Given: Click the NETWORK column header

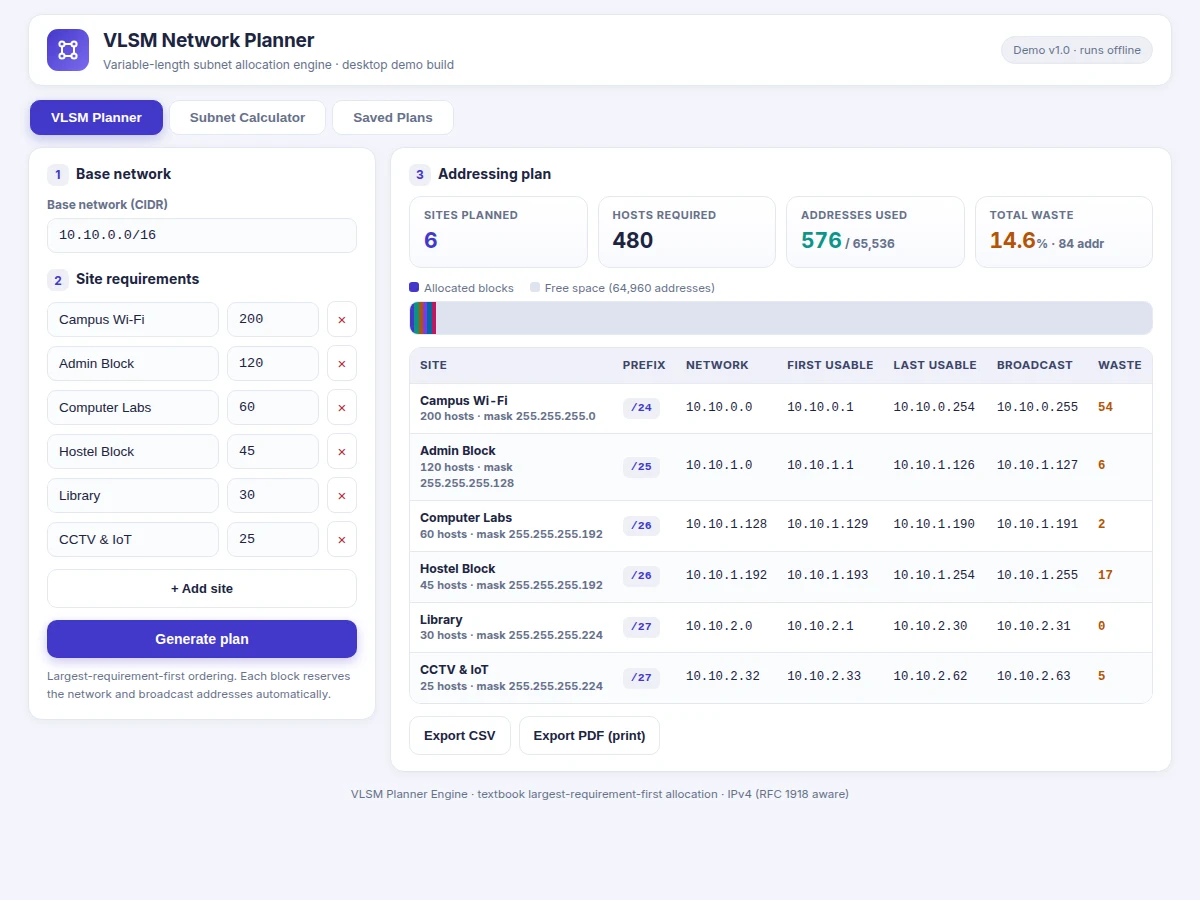Looking at the screenshot, I should (x=717, y=365).
